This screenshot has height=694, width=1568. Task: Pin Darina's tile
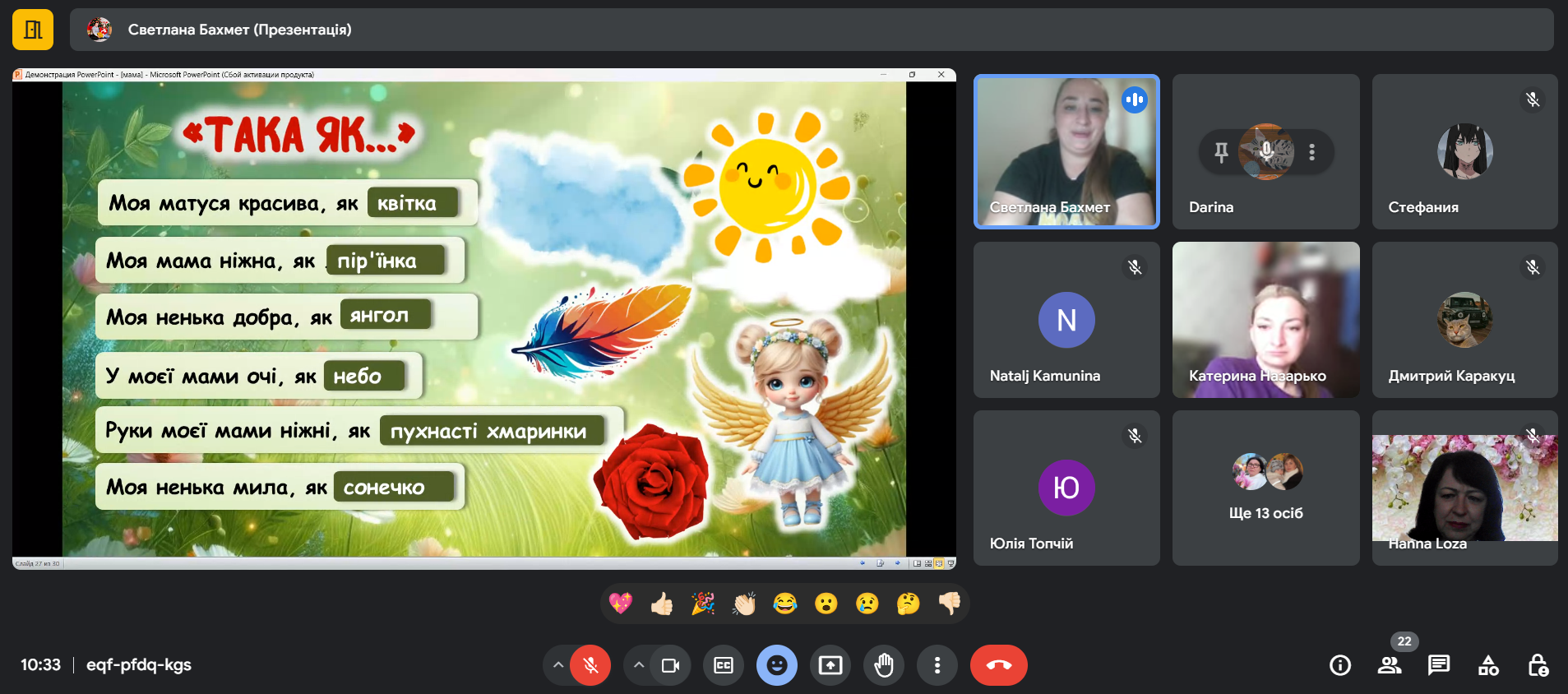tap(1221, 152)
